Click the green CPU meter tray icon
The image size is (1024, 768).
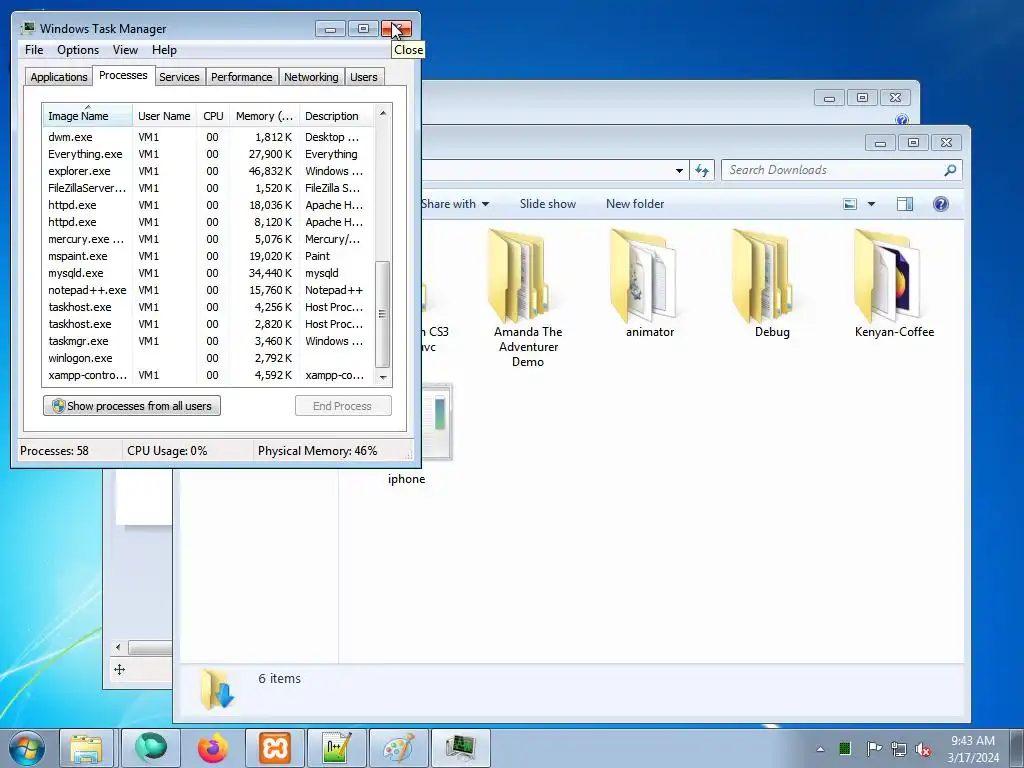coord(844,748)
